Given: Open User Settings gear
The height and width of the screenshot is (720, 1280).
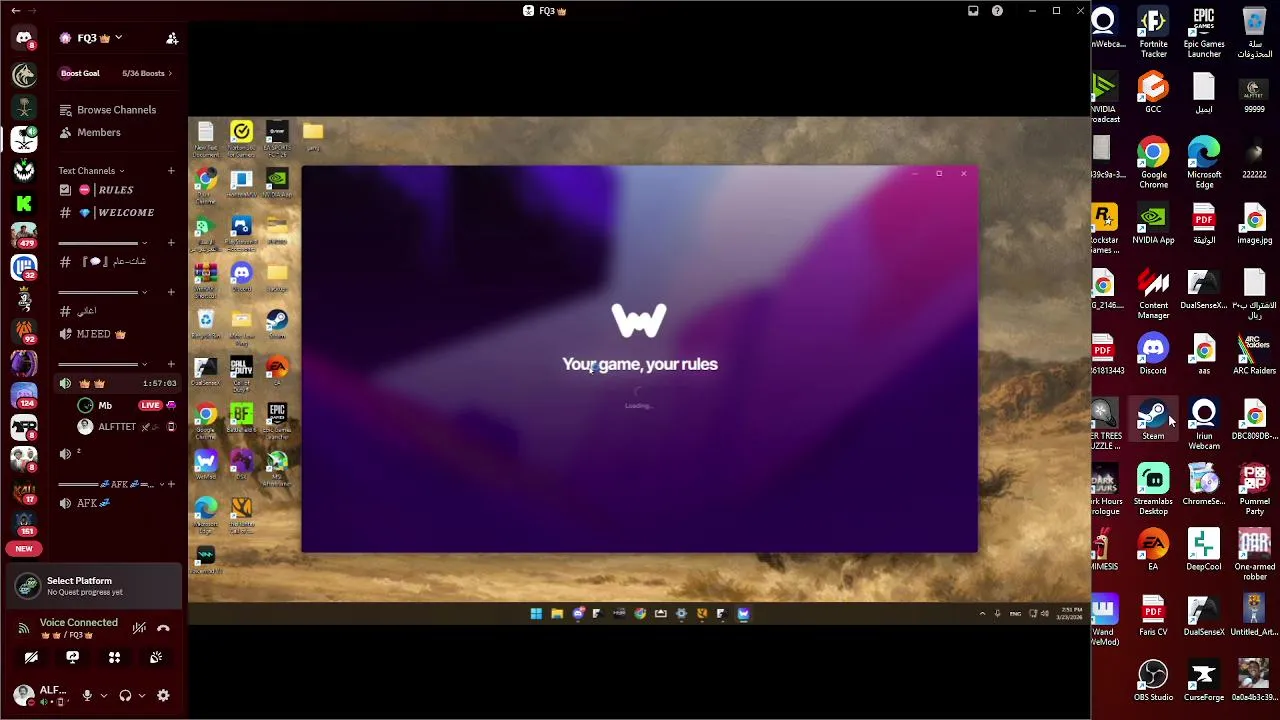Looking at the screenshot, I should coord(163,695).
